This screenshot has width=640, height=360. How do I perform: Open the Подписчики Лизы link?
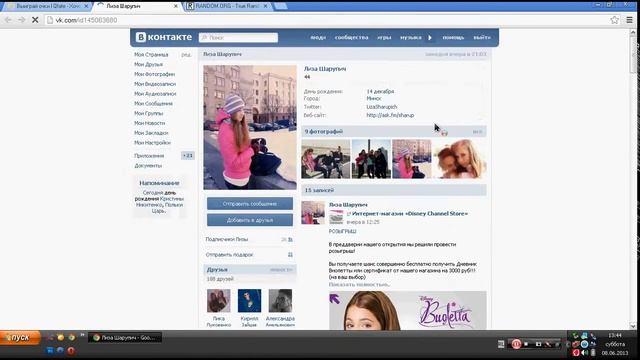click(x=227, y=240)
